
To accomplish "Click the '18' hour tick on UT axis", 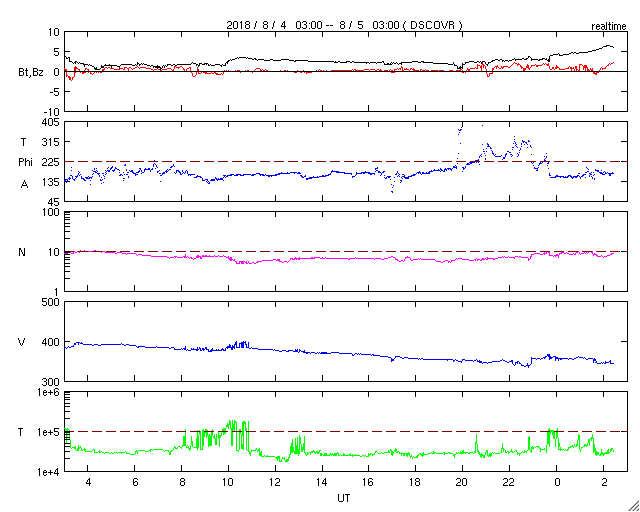I will pos(416,482).
